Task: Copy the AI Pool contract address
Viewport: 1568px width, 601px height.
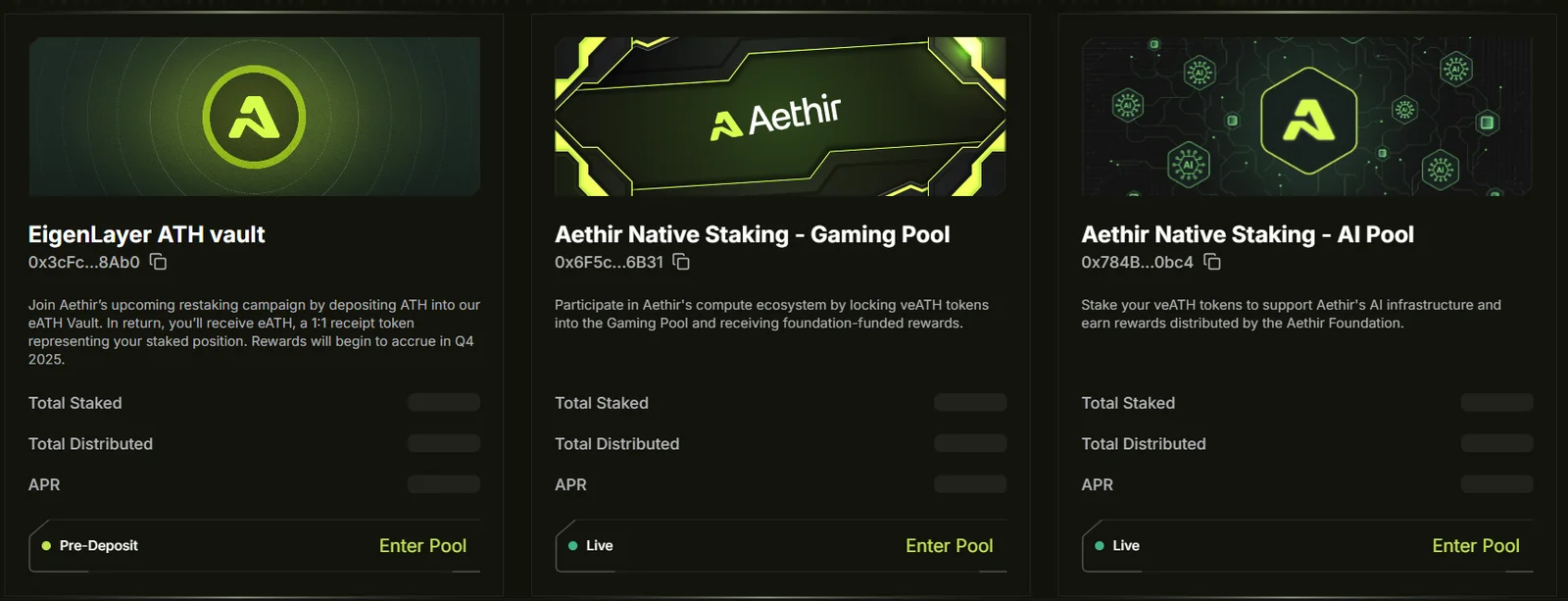Action: [x=1212, y=262]
